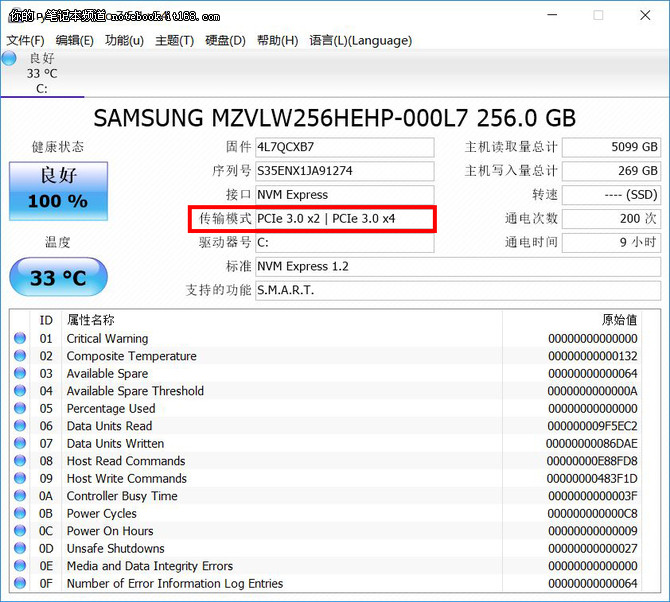Open the 帮助(H) menu

tap(277, 41)
